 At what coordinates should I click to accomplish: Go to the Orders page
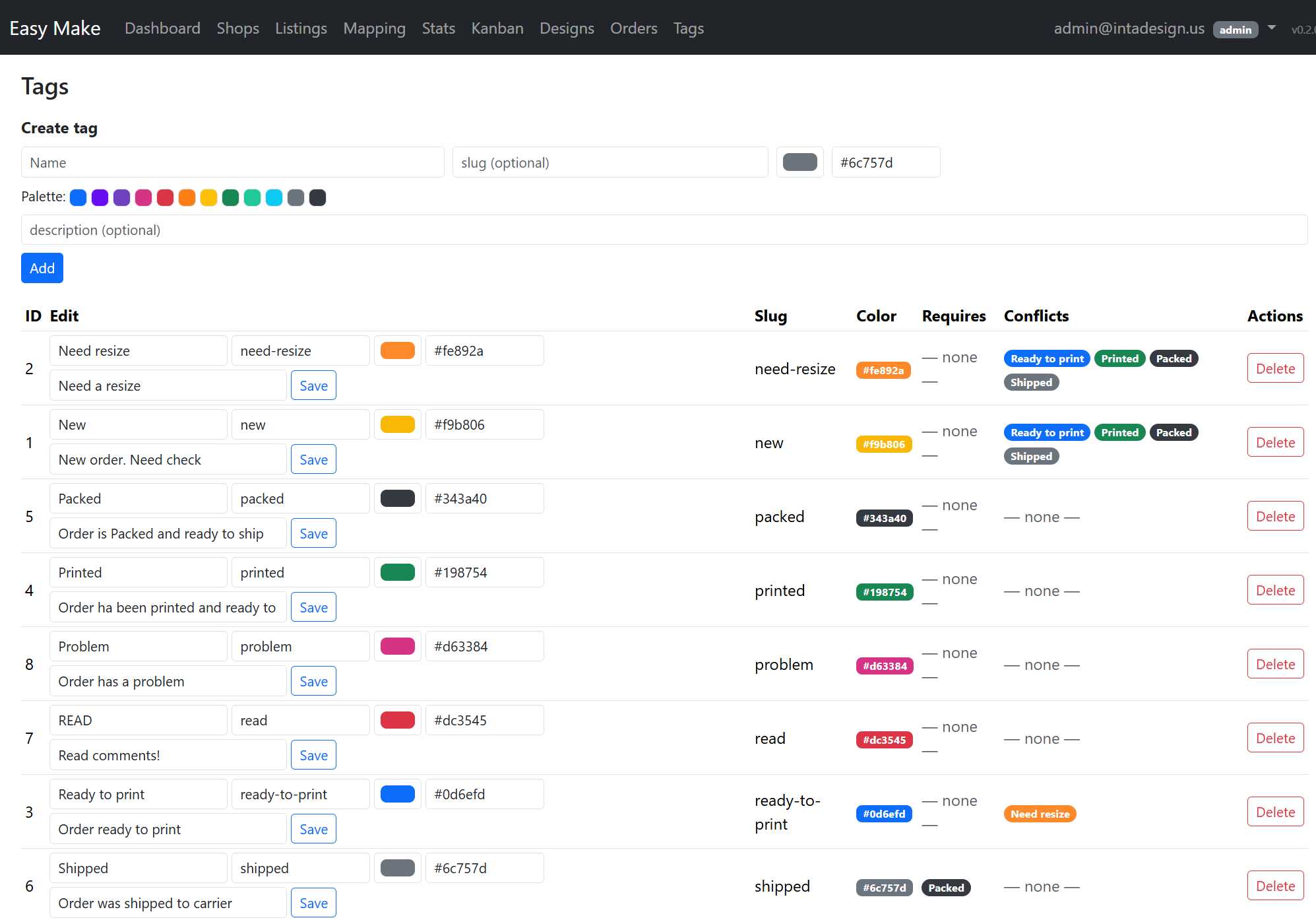[x=633, y=28]
